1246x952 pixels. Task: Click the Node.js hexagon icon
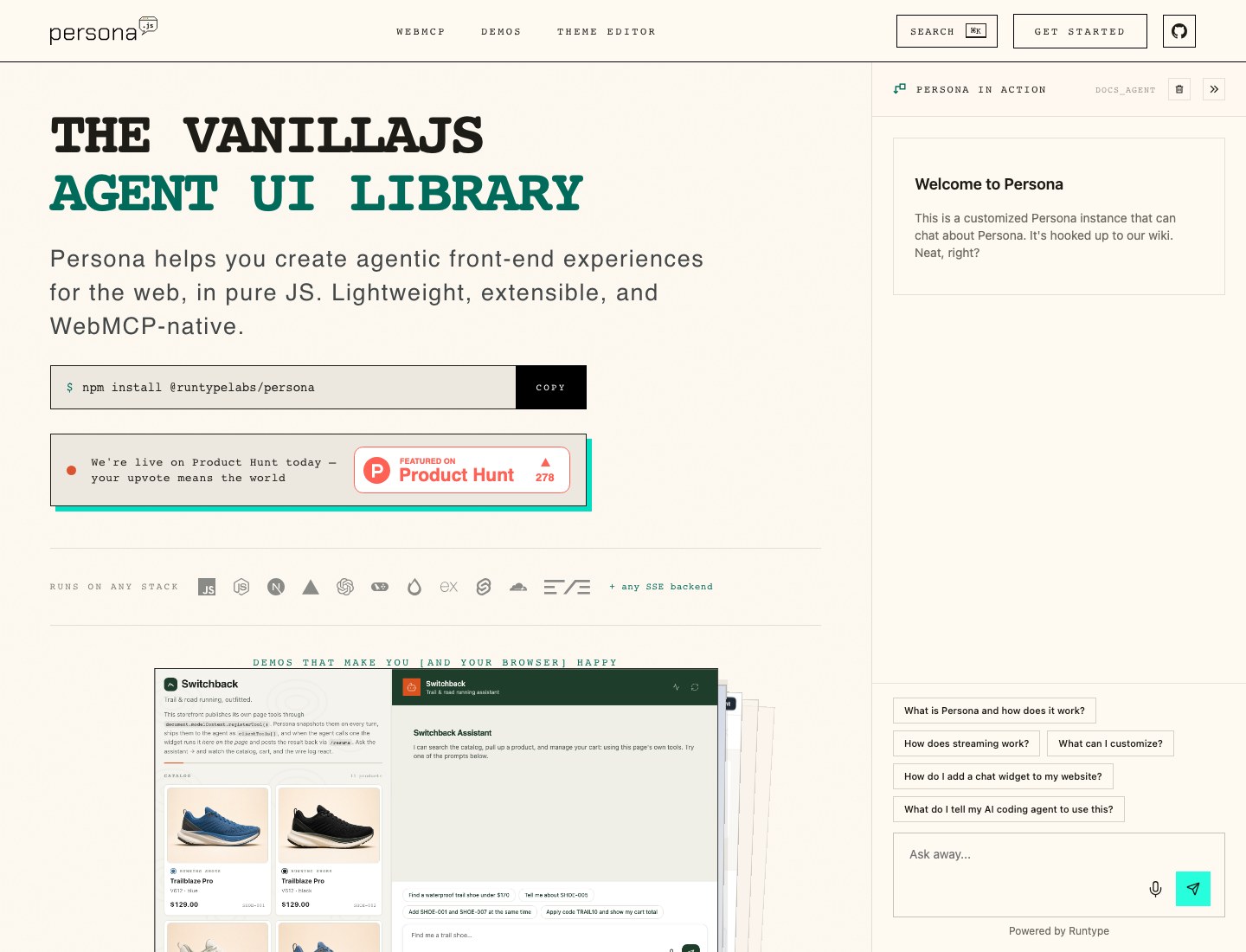[x=241, y=587]
